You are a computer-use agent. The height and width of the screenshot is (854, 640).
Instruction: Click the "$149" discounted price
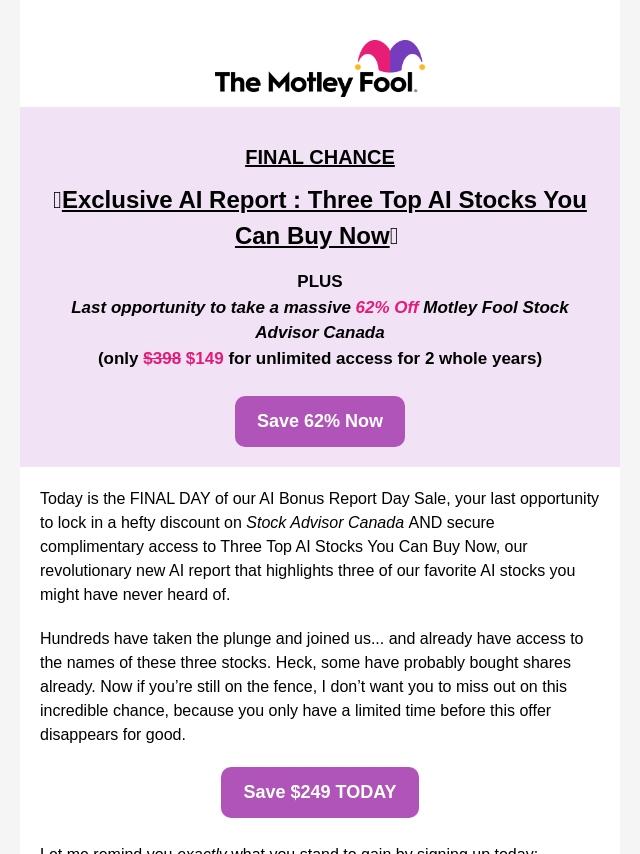pos(205,358)
